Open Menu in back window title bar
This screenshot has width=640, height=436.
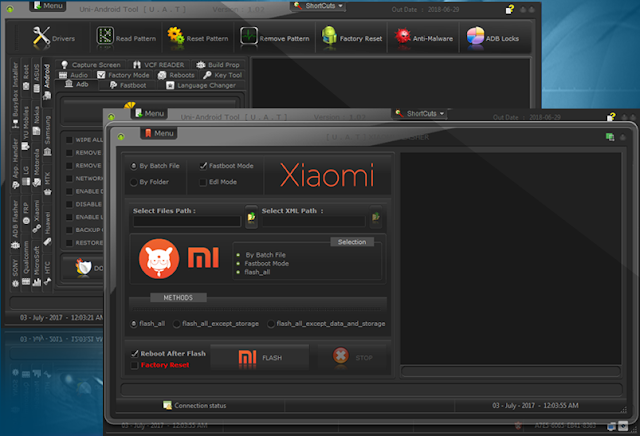[48, 6]
